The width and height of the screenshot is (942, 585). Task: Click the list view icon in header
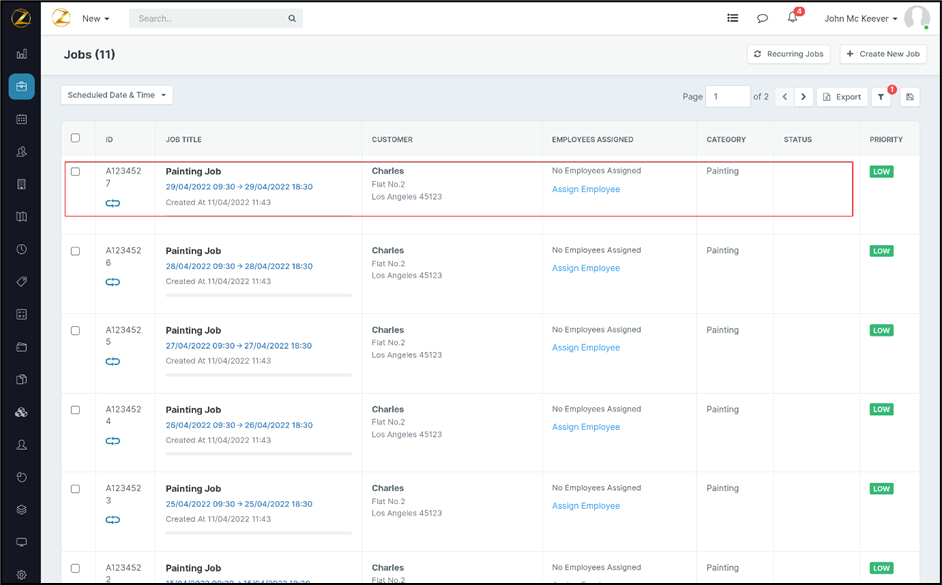pyautogui.click(x=733, y=18)
